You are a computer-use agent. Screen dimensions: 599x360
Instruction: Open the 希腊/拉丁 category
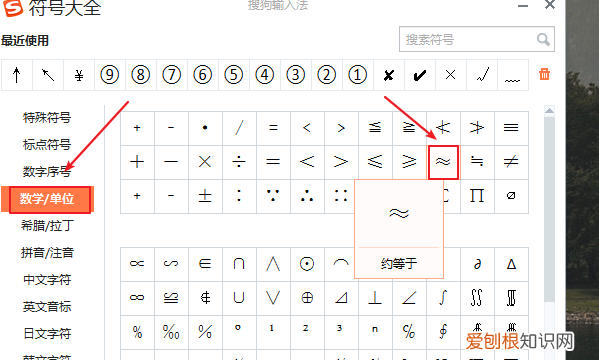point(47,226)
